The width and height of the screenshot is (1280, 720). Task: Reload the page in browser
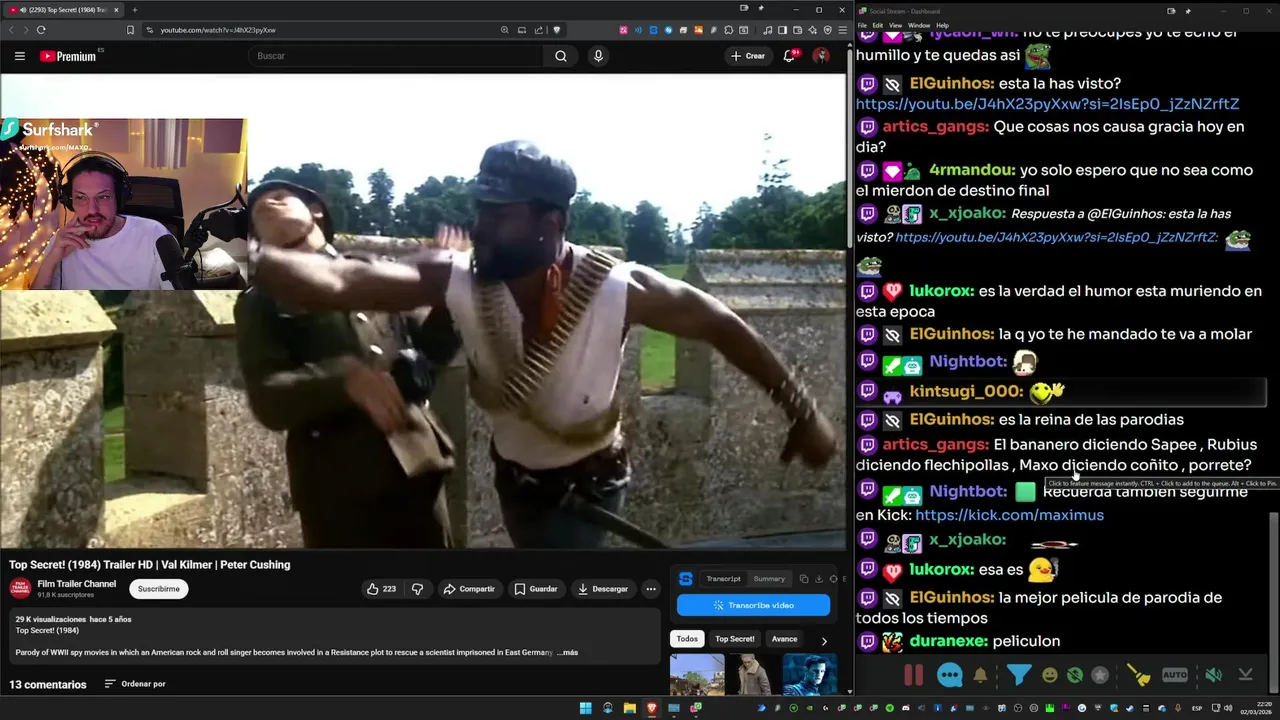(x=41, y=30)
